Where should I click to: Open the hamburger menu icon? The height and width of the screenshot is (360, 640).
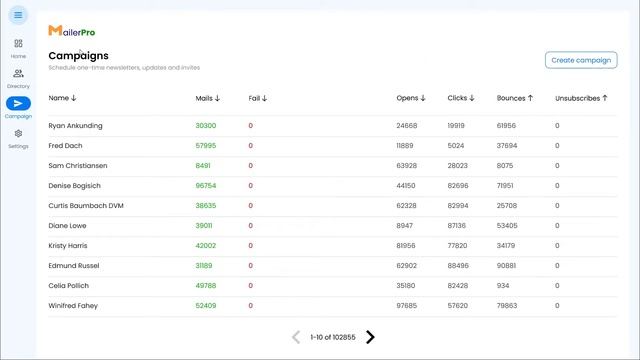point(18,15)
